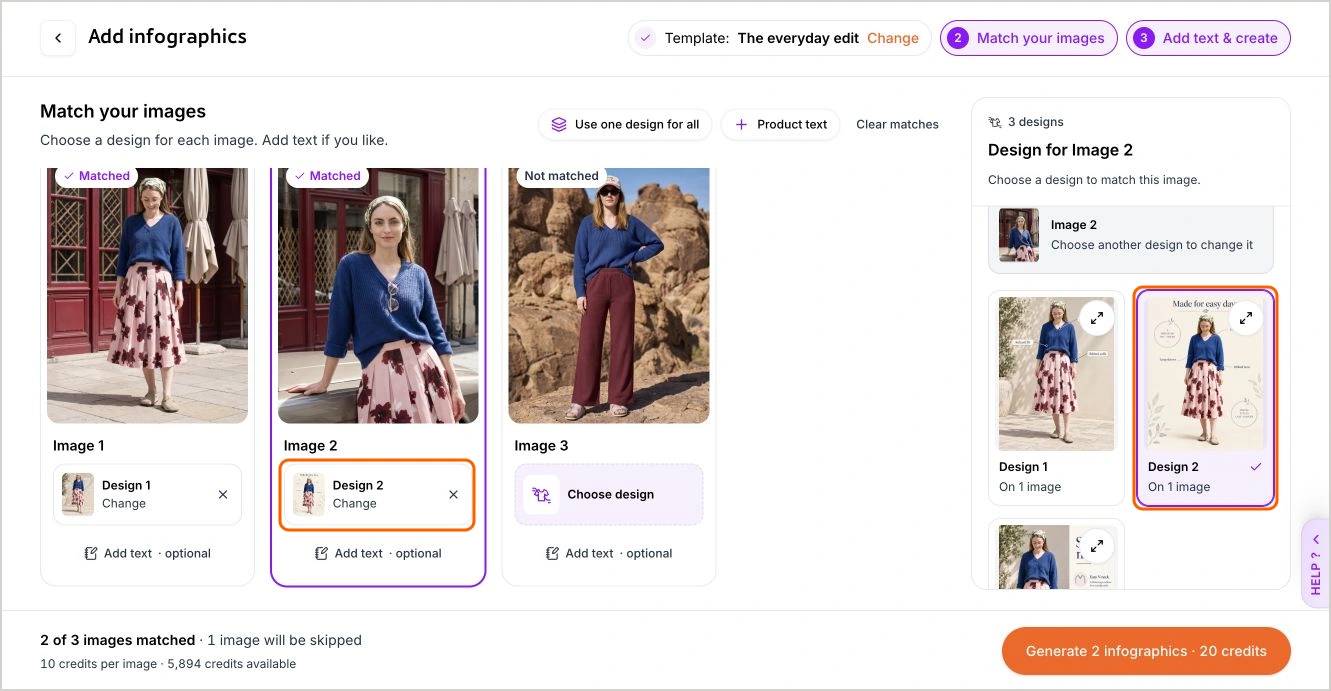
Task: Click the Design 2 thumbnail under Image 2
Action: coord(309,494)
